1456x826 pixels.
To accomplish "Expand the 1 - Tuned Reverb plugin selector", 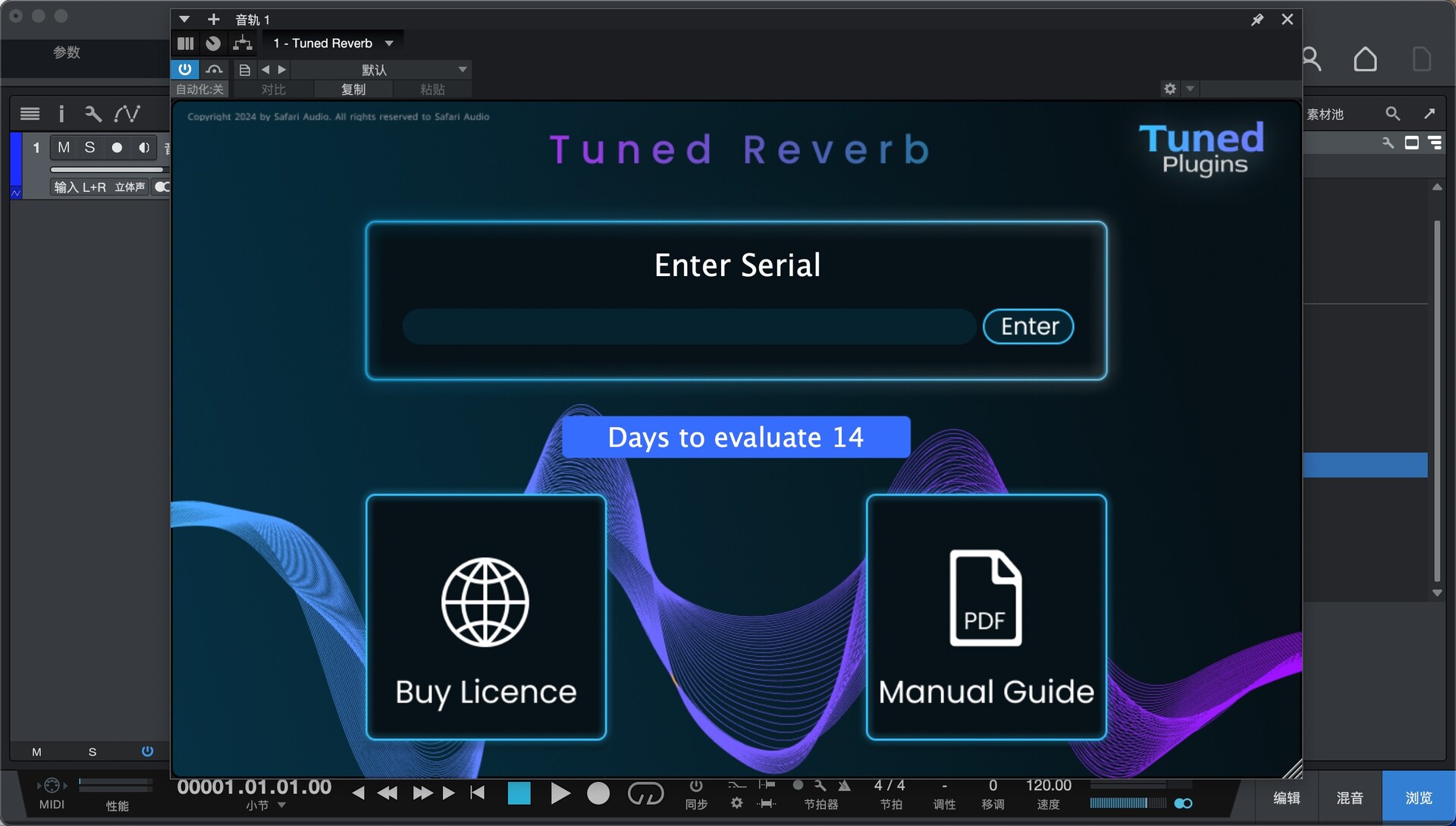I will pyautogui.click(x=334, y=43).
